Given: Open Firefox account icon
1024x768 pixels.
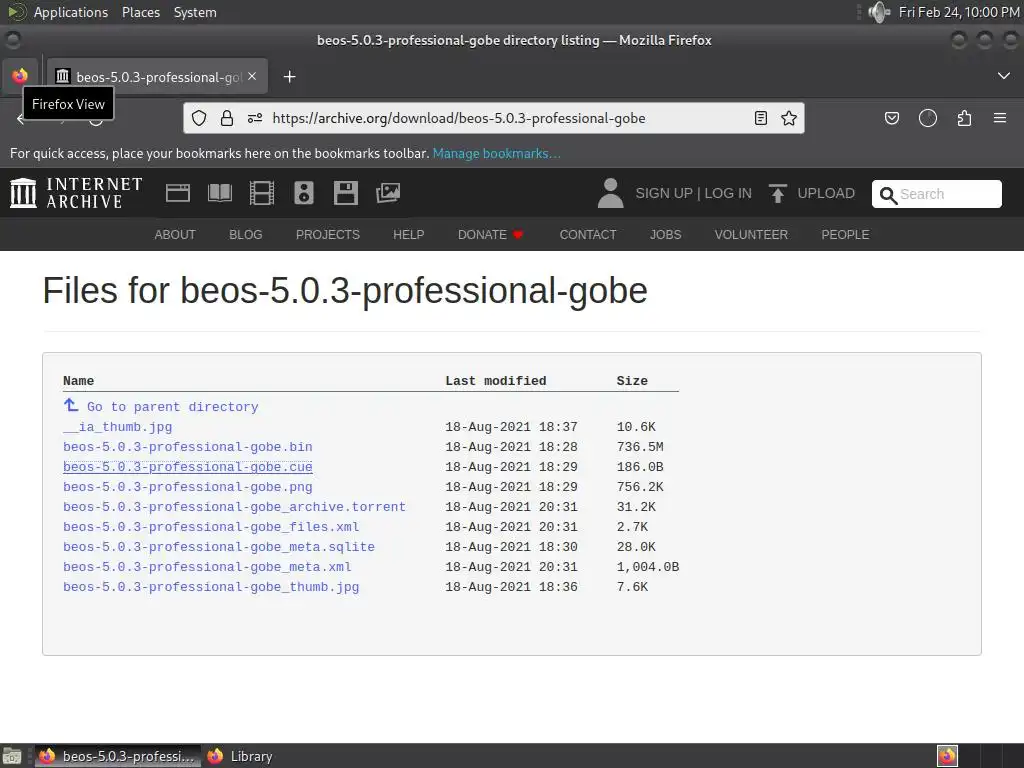Looking at the screenshot, I should pos(928,118).
